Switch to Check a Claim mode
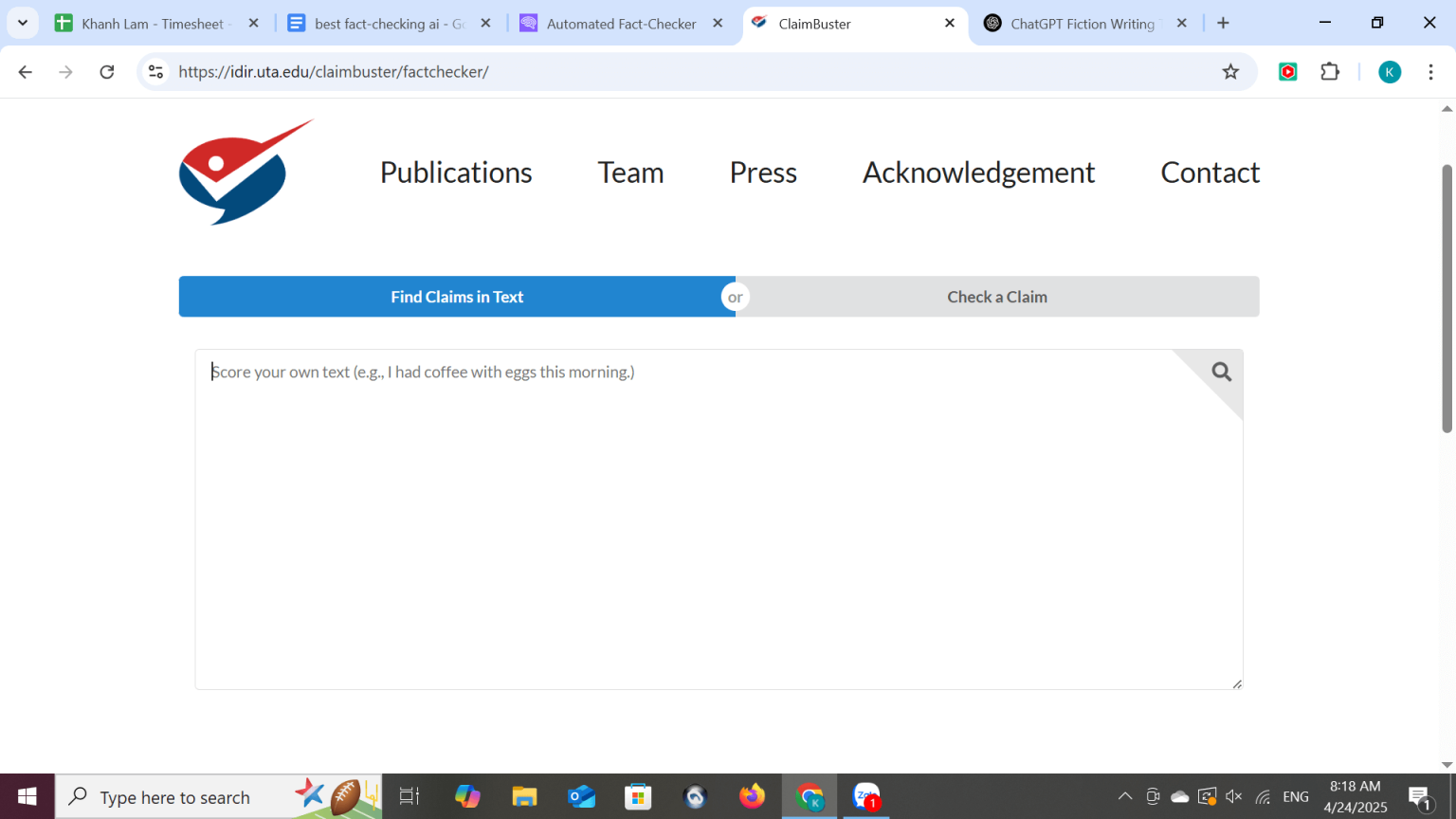Viewport: 1456px width, 819px height. pos(996,297)
